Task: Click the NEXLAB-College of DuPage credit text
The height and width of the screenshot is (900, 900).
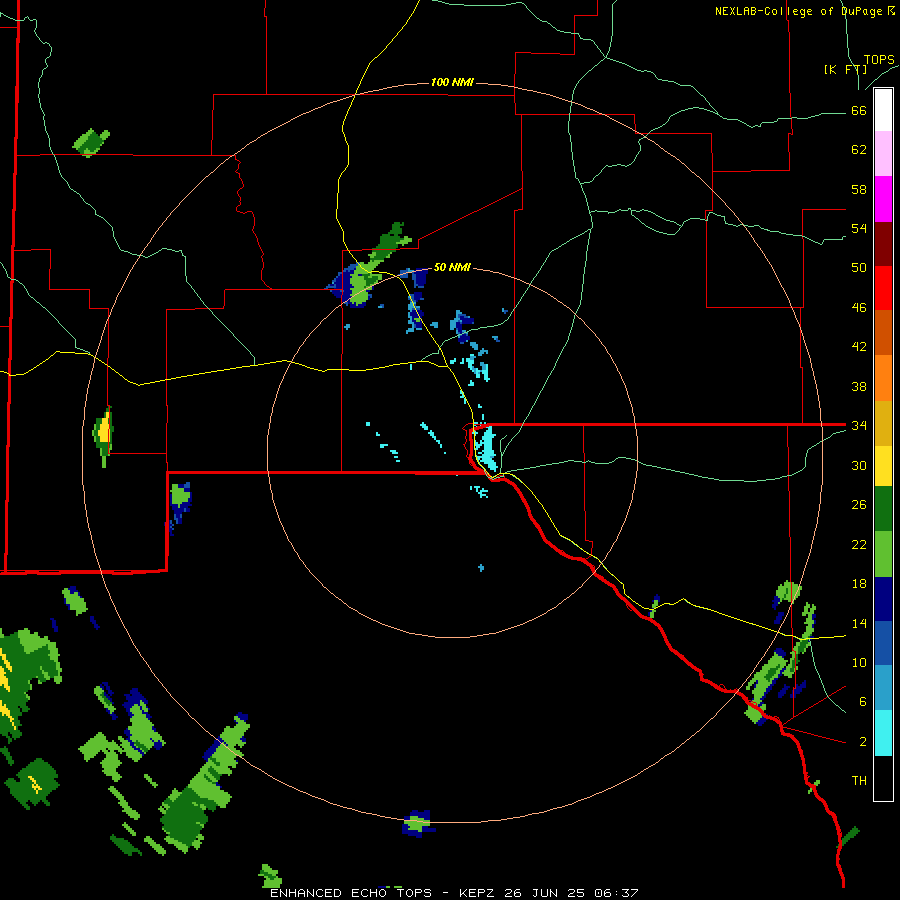Action: tap(804, 11)
